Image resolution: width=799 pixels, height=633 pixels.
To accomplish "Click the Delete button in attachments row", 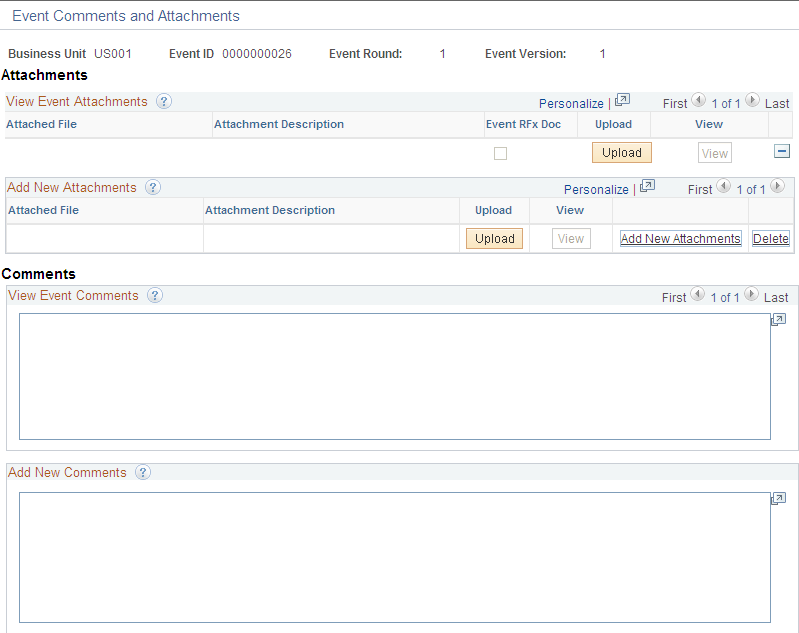I will 771,239.
